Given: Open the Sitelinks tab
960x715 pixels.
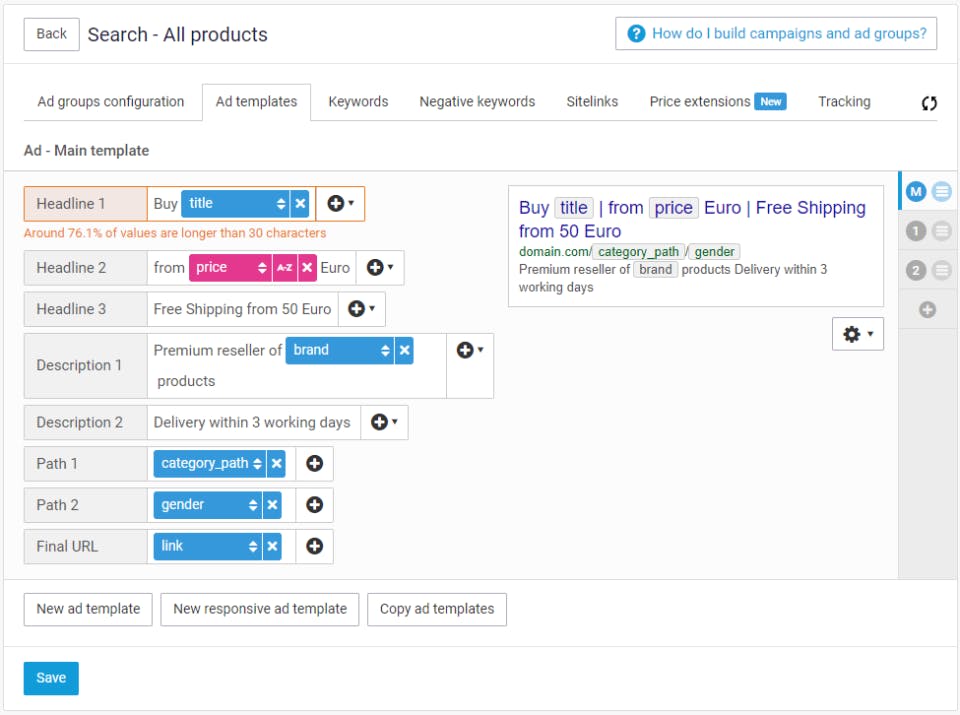Looking at the screenshot, I should pyautogui.click(x=592, y=102).
